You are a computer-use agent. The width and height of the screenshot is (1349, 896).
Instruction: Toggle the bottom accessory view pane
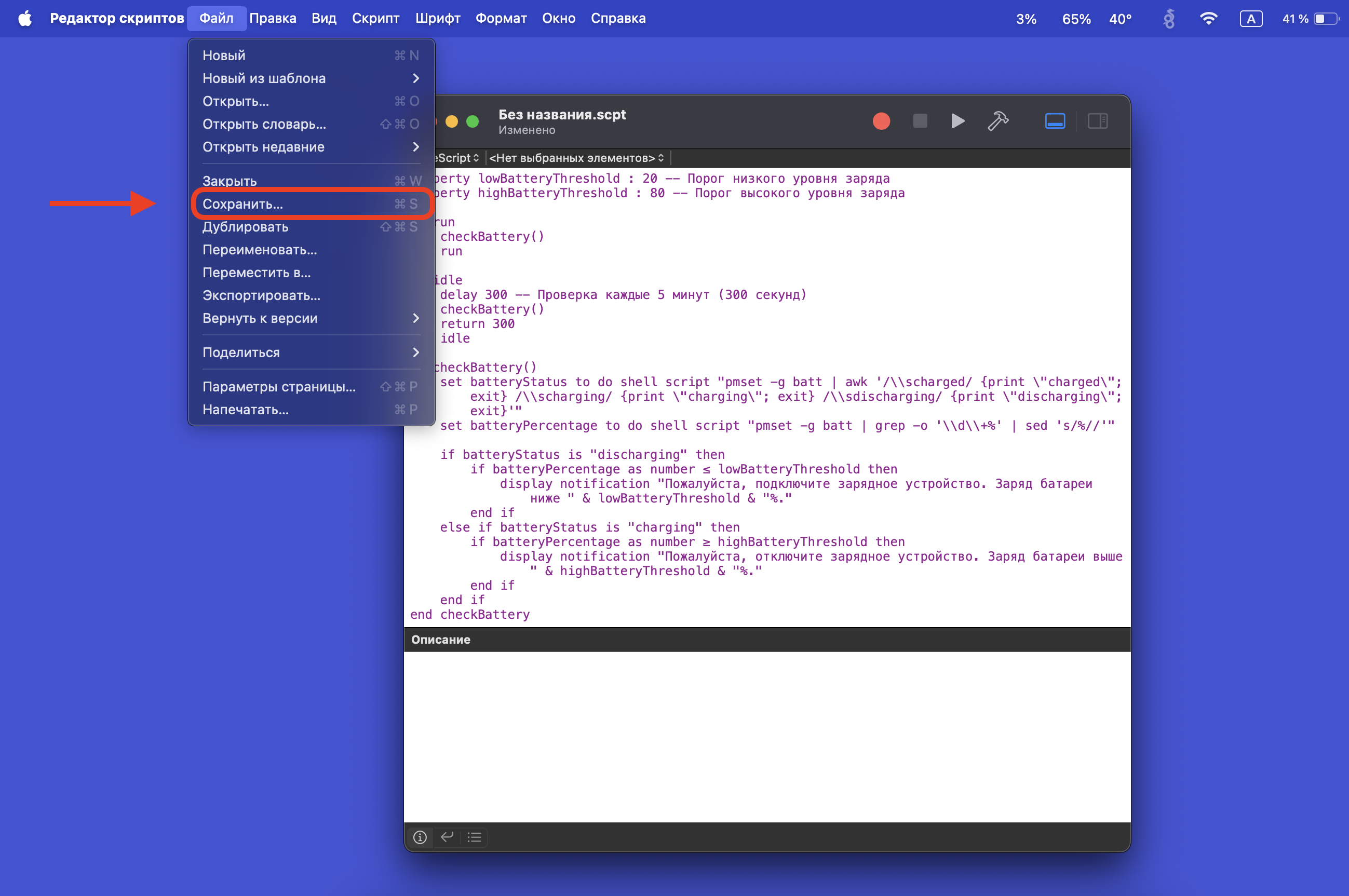(x=1055, y=121)
